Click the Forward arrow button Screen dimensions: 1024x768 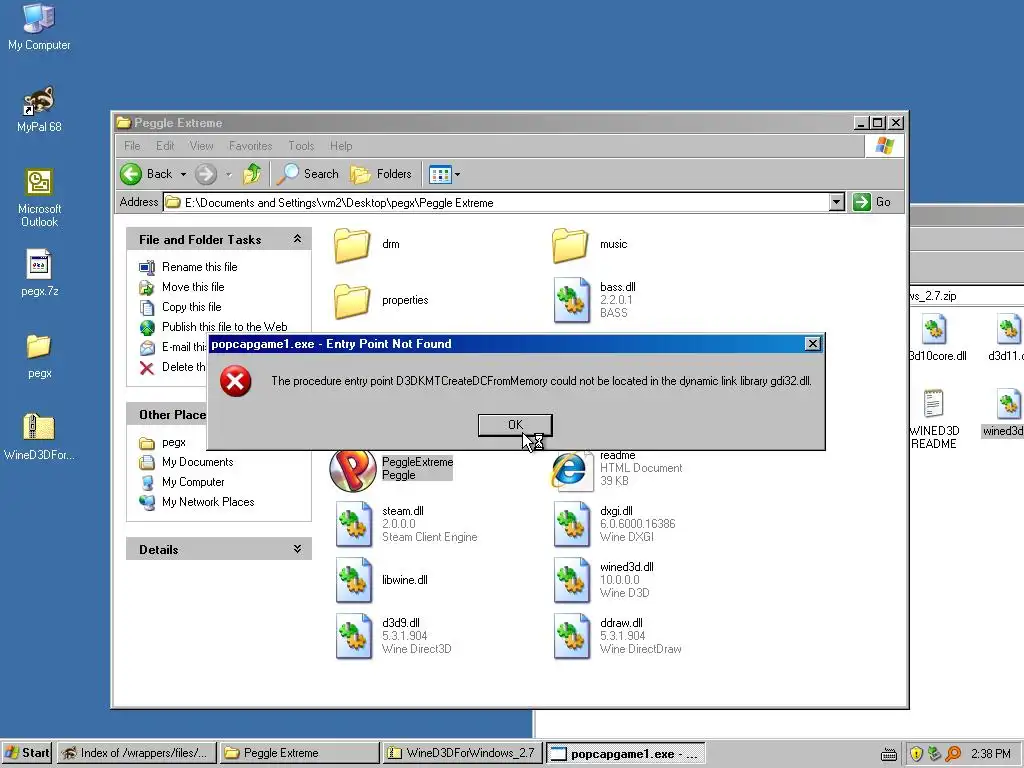pyautogui.click(x=206, y=174)
